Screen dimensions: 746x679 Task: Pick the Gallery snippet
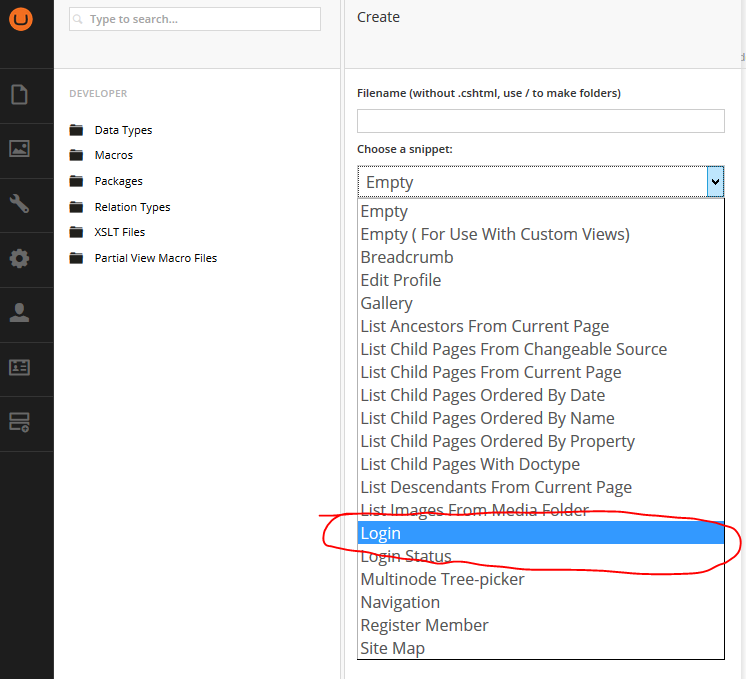click(541, 303)
